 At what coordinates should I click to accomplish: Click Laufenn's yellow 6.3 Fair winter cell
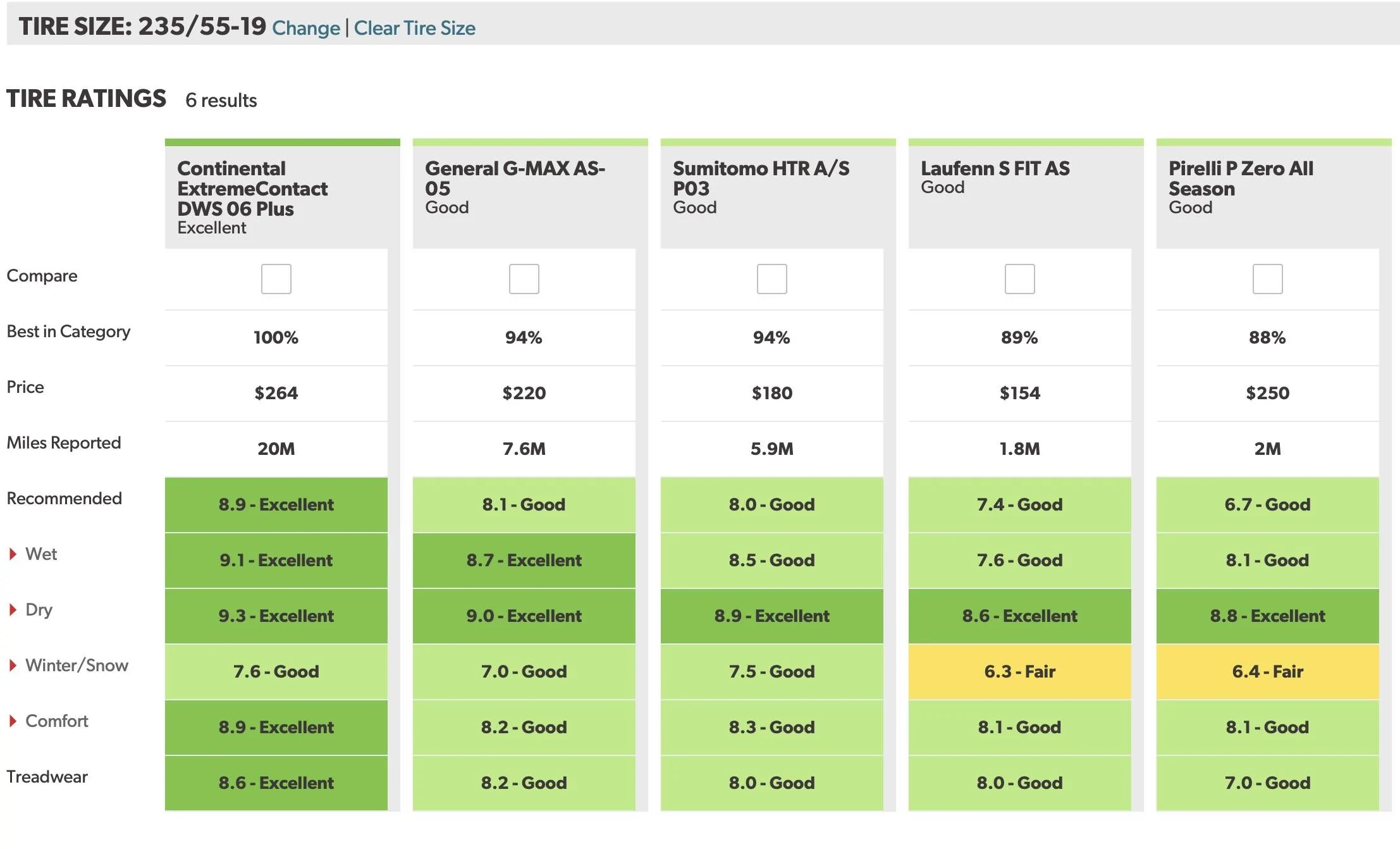click(x=1020, y=672)
